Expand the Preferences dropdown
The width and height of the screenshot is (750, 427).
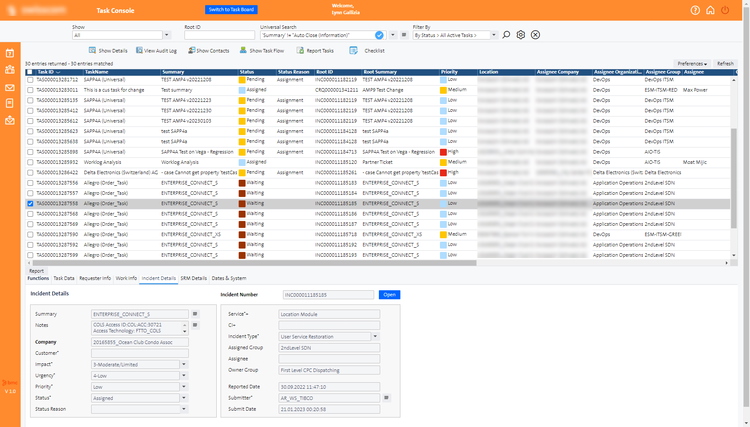point(692,63)
